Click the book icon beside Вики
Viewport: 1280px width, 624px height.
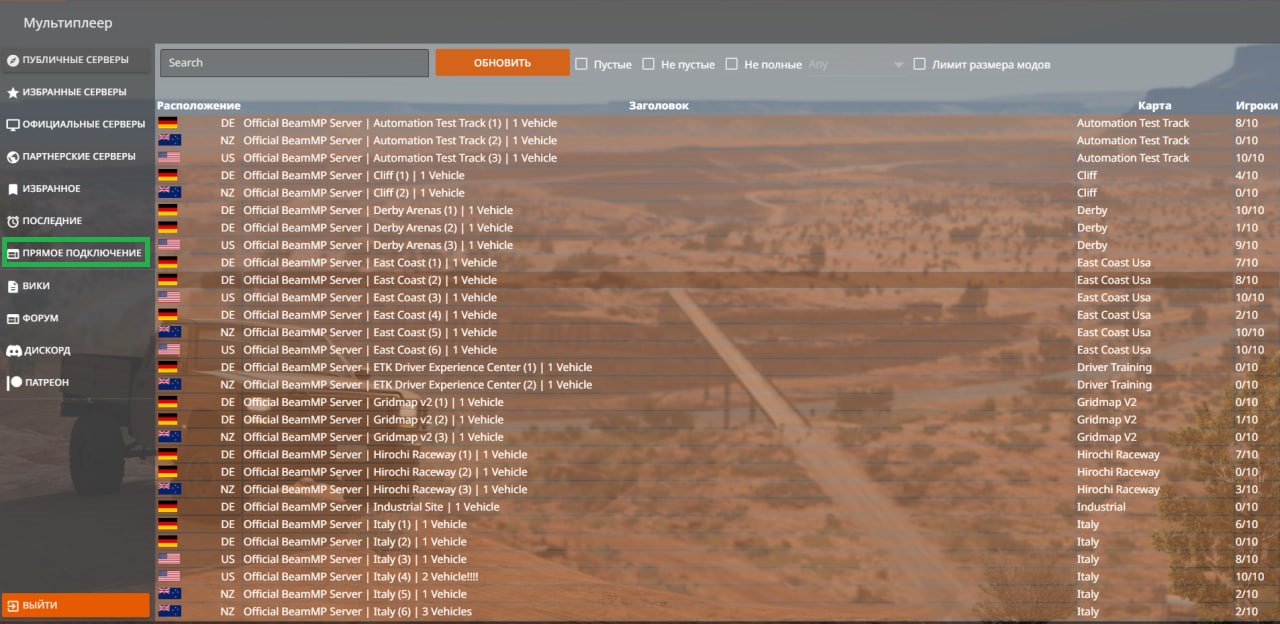point(13,286)
